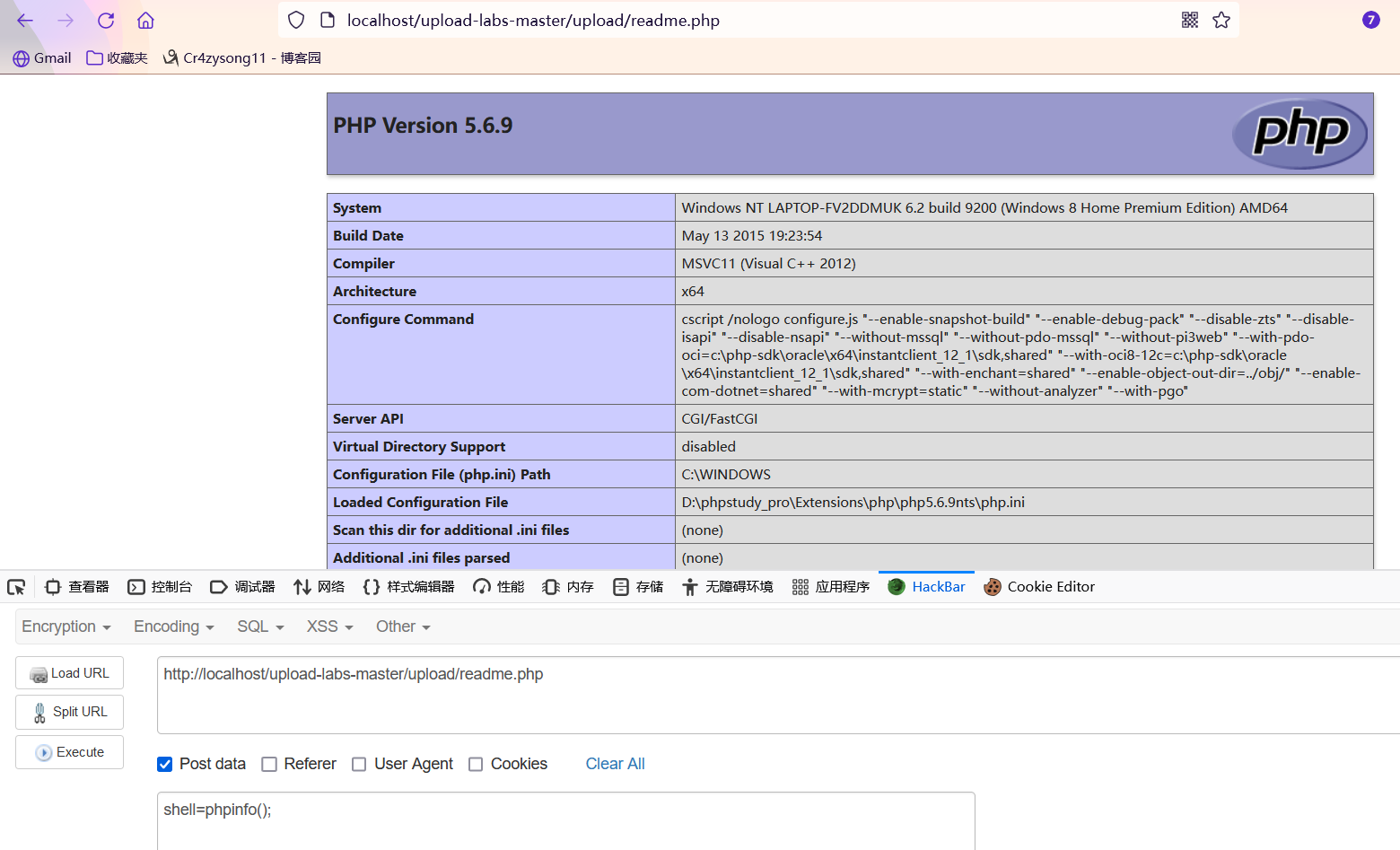Click the PHP logo image
The height and width of the screenshot is (850, 1400).
point(1299,134)
